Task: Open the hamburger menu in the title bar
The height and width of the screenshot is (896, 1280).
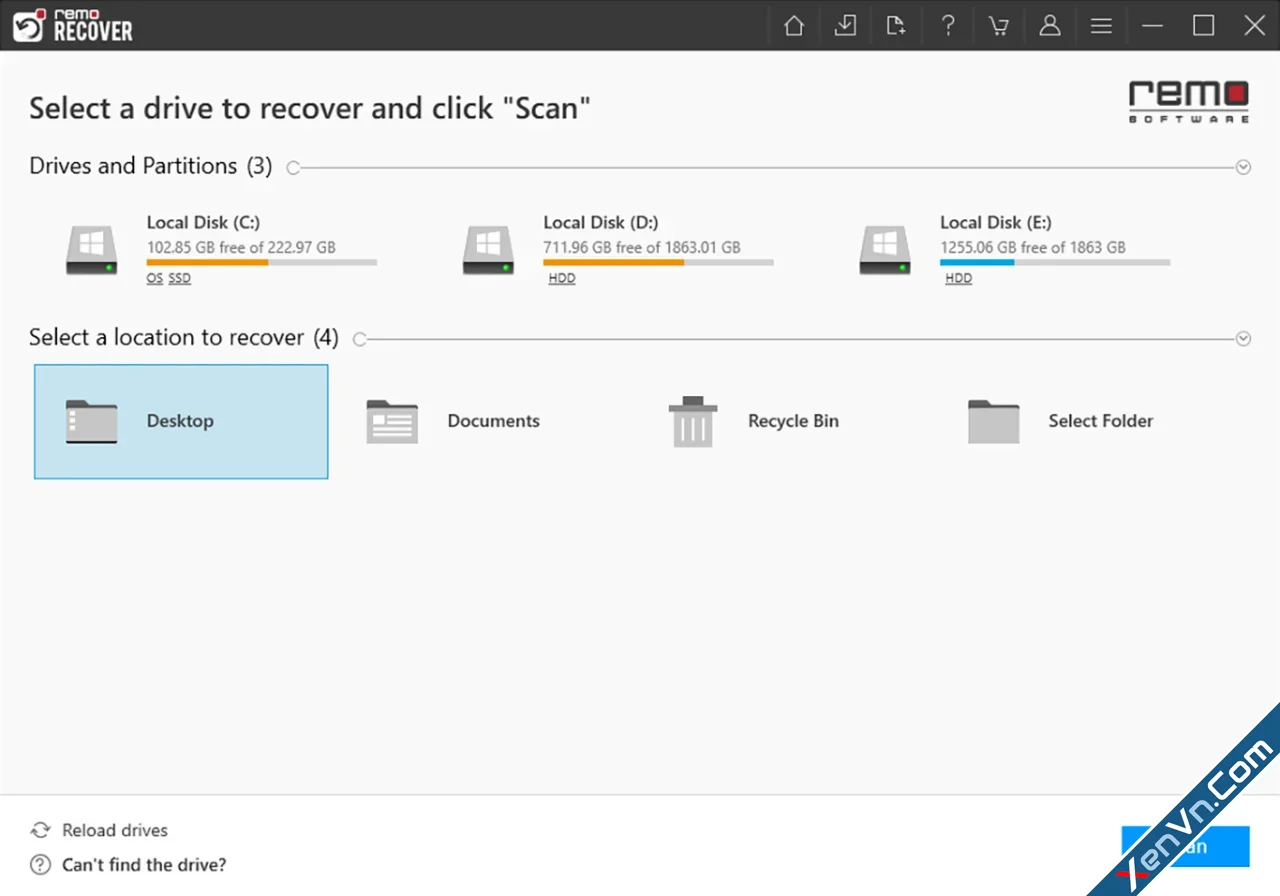Action: tap(1101, 25)
